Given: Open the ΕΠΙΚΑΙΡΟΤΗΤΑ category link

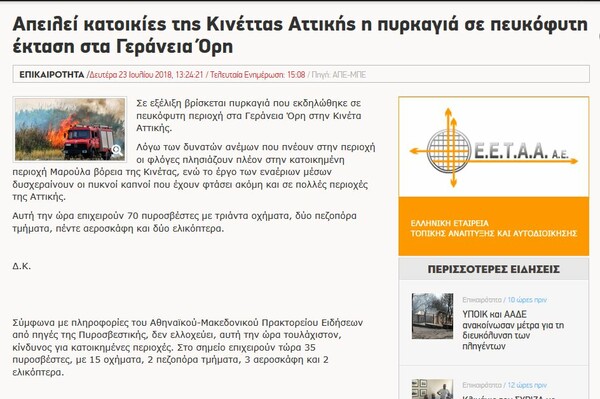Looking at the screenshot, I should (52, 75).
